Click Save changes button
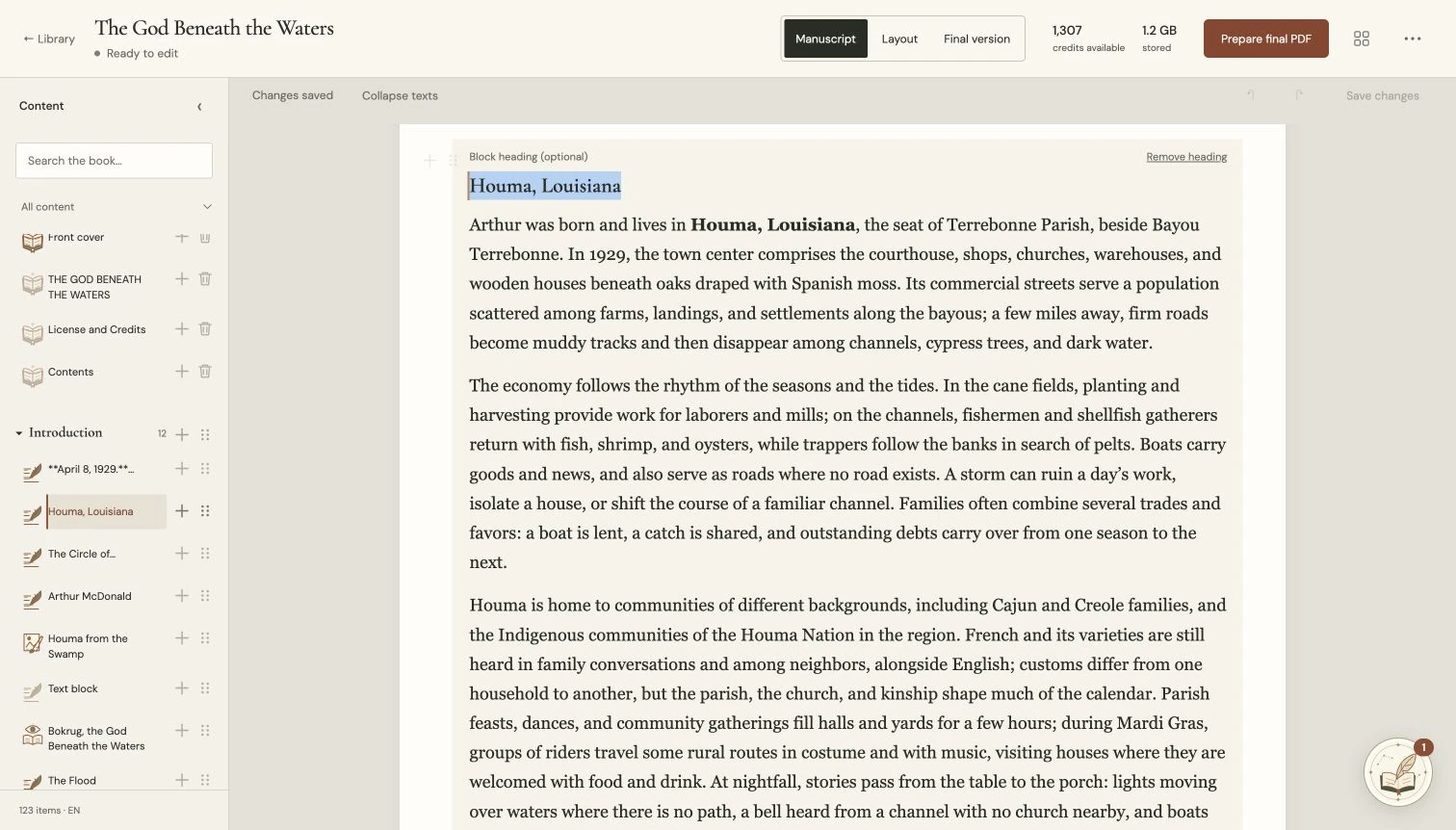This screenshot has width=1456, height=830. tap(1382, 95)
